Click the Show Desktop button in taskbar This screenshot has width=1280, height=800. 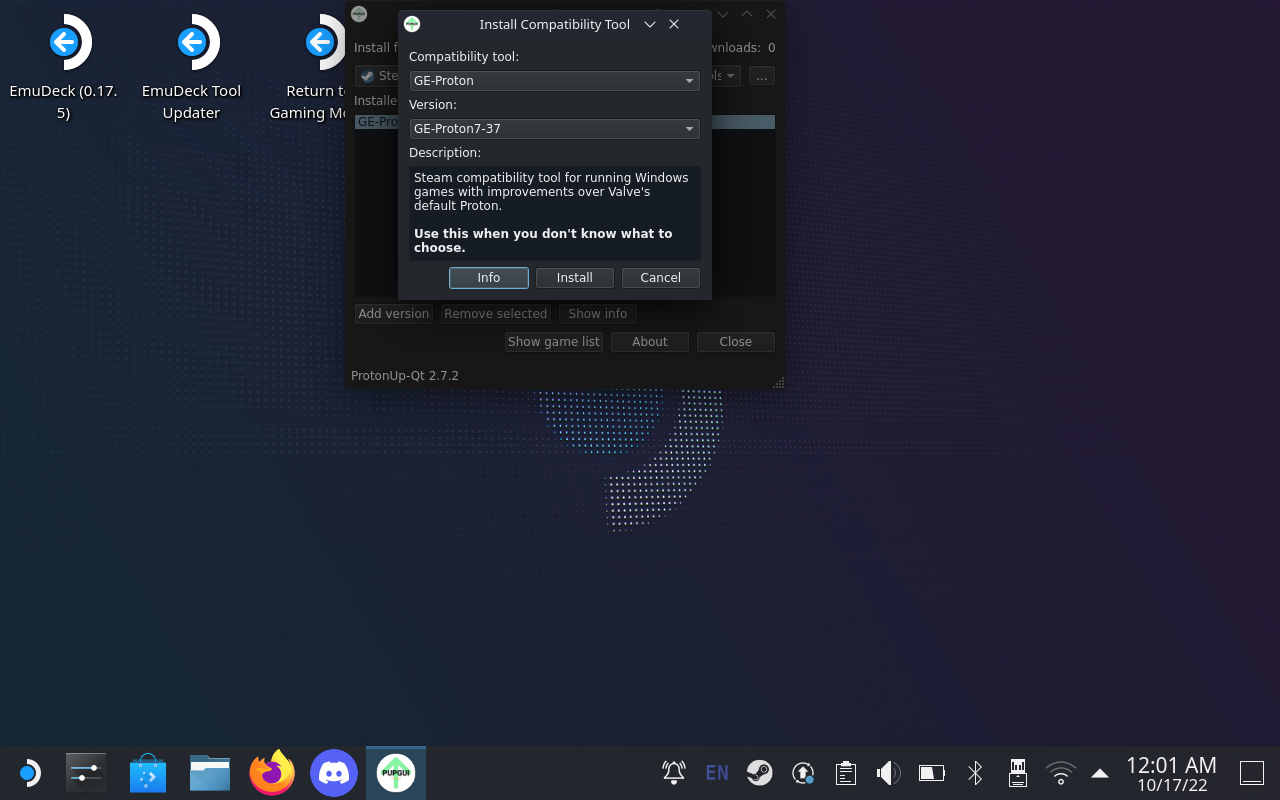[x=1252, y=773]
